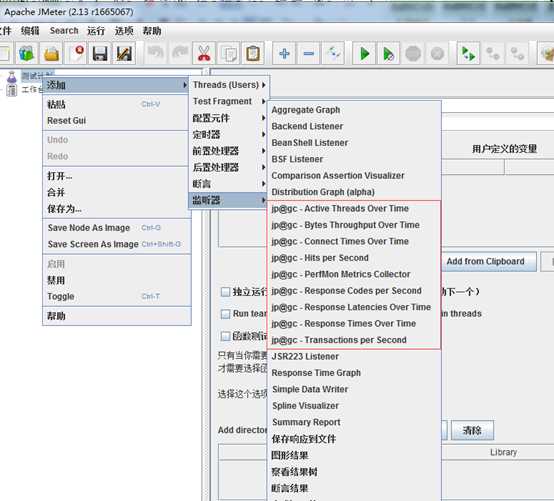Click Start no pauses icon
Image resolution: width=554 pixels, height=501 pixels.
(x=389, y=54)
